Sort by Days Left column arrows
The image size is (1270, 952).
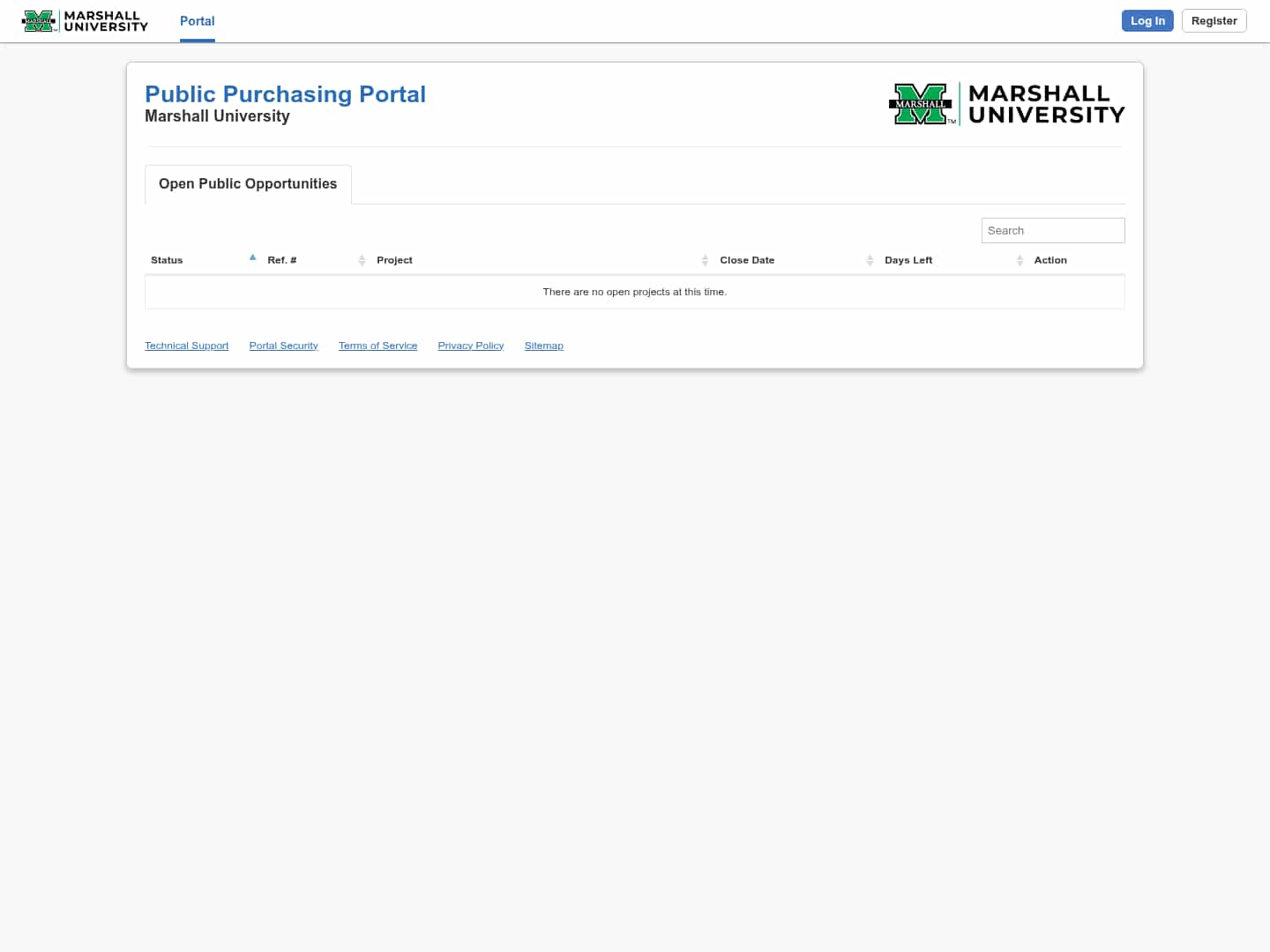(1020, 260)
